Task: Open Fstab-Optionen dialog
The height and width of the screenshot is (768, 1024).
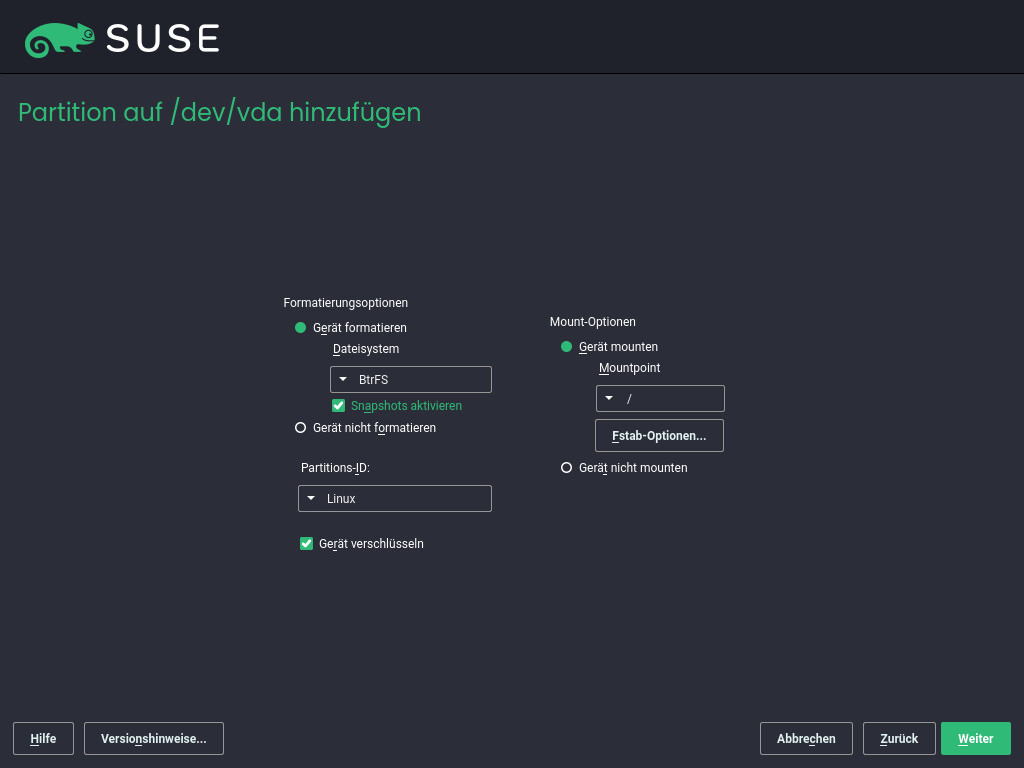Action: pyautogui.click(x=659, y=436)
